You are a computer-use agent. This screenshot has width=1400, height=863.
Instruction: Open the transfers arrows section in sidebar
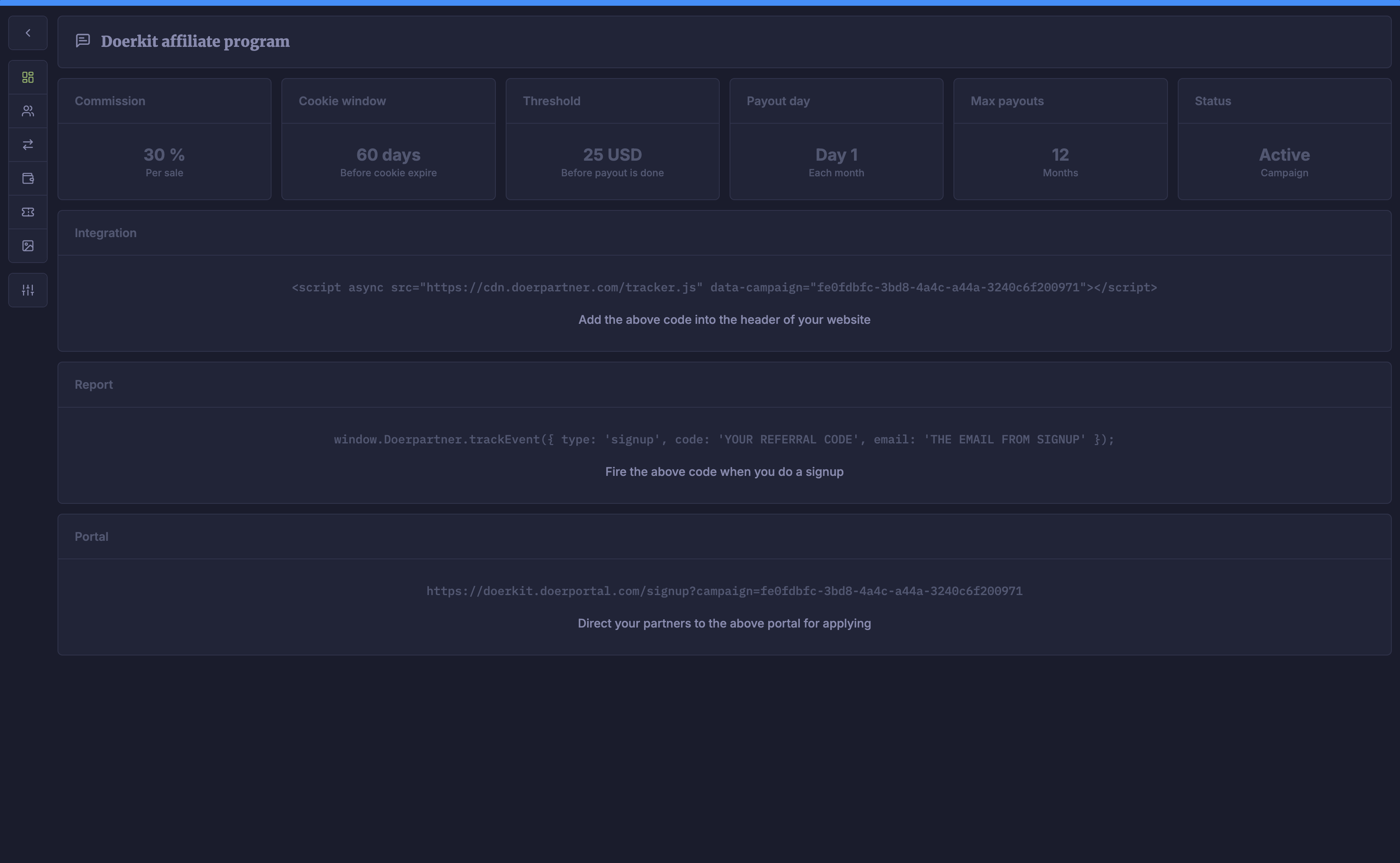point(28,144)
